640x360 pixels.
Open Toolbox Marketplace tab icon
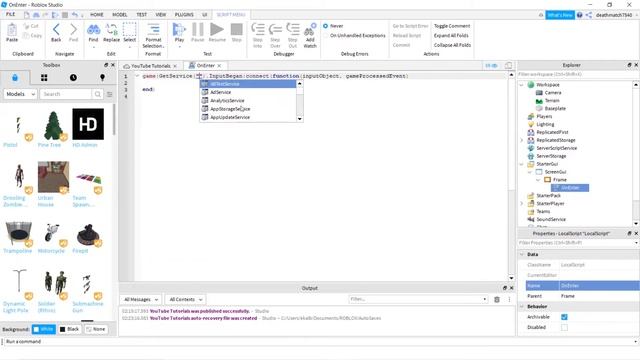pos(15,78)
